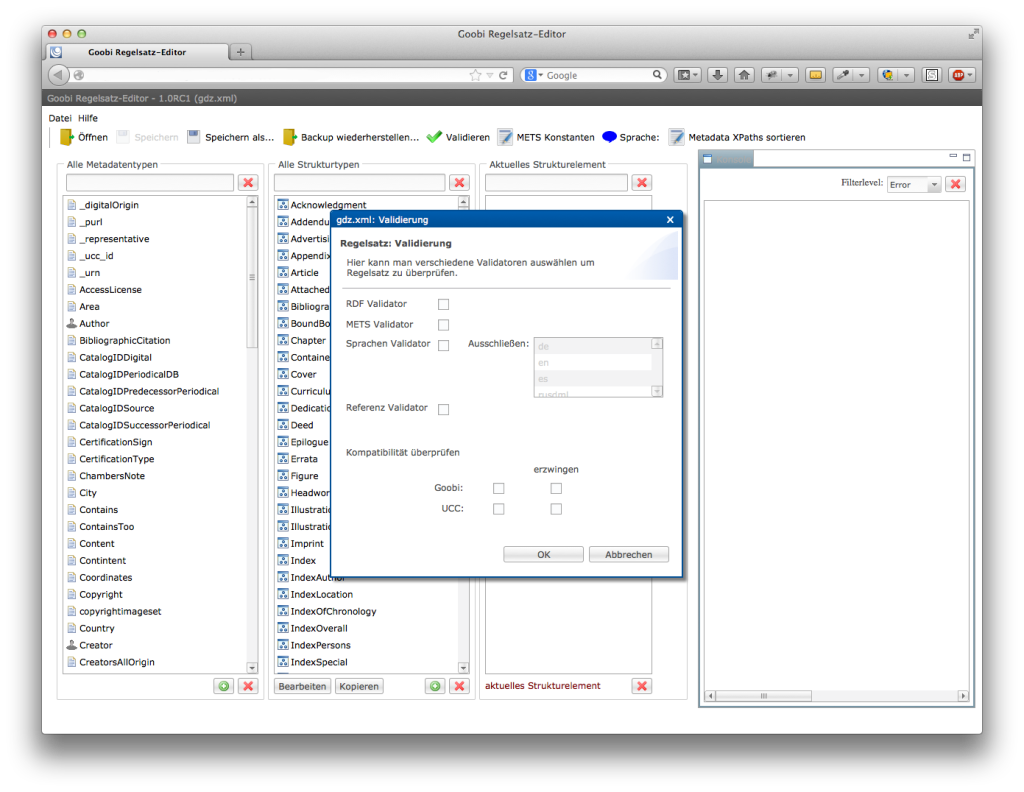Click the Kopieren button
The height and width of the screenshot is (792, 1024).
(359, 686)
